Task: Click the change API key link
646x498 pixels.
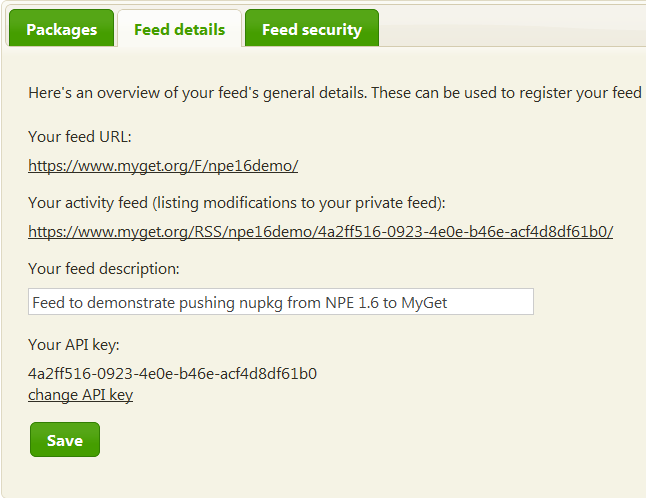Action: point(80,395)
